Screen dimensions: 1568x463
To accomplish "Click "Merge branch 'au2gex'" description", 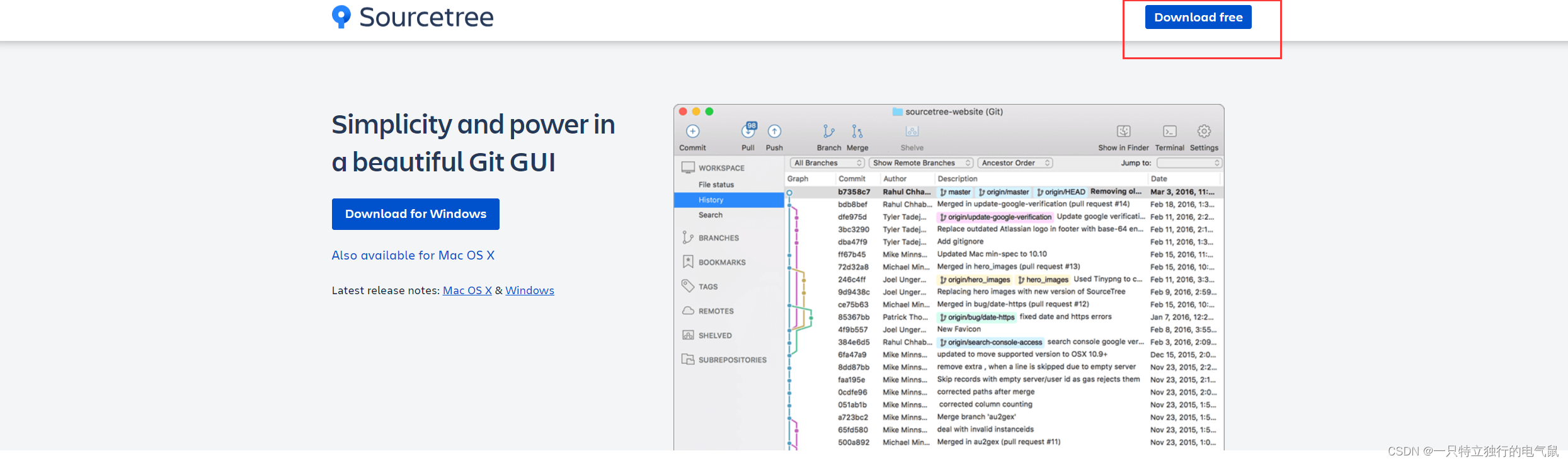I will click(x=976, y=417).
